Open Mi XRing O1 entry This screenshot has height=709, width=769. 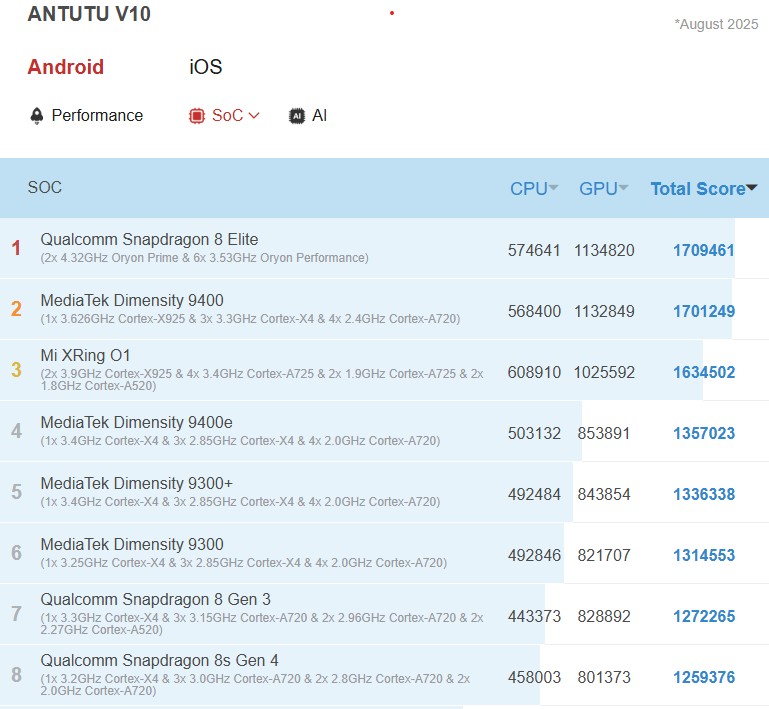click(85, 355)
